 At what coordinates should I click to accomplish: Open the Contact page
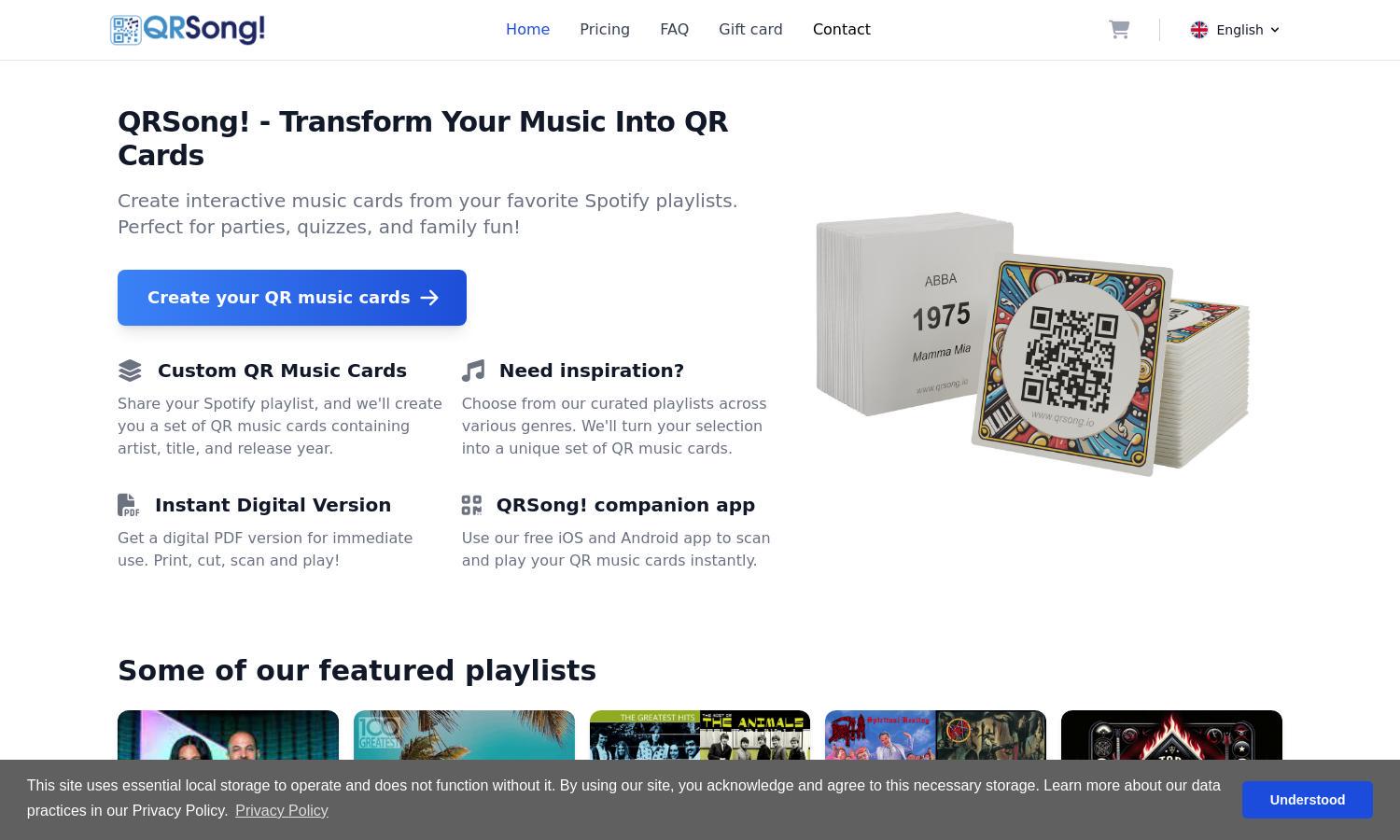[x=842, y=30]
